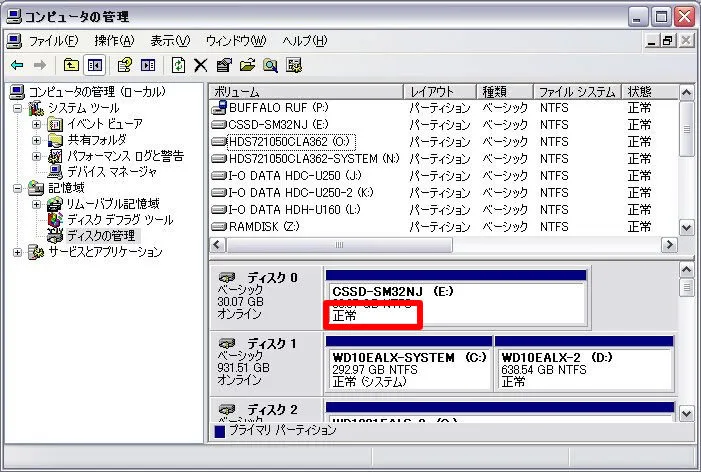The width and height of the screenshot is (701, 472).
Task: Click the Delete X toolbar icon
Action: pyautogui.click(x=201, y=65)
